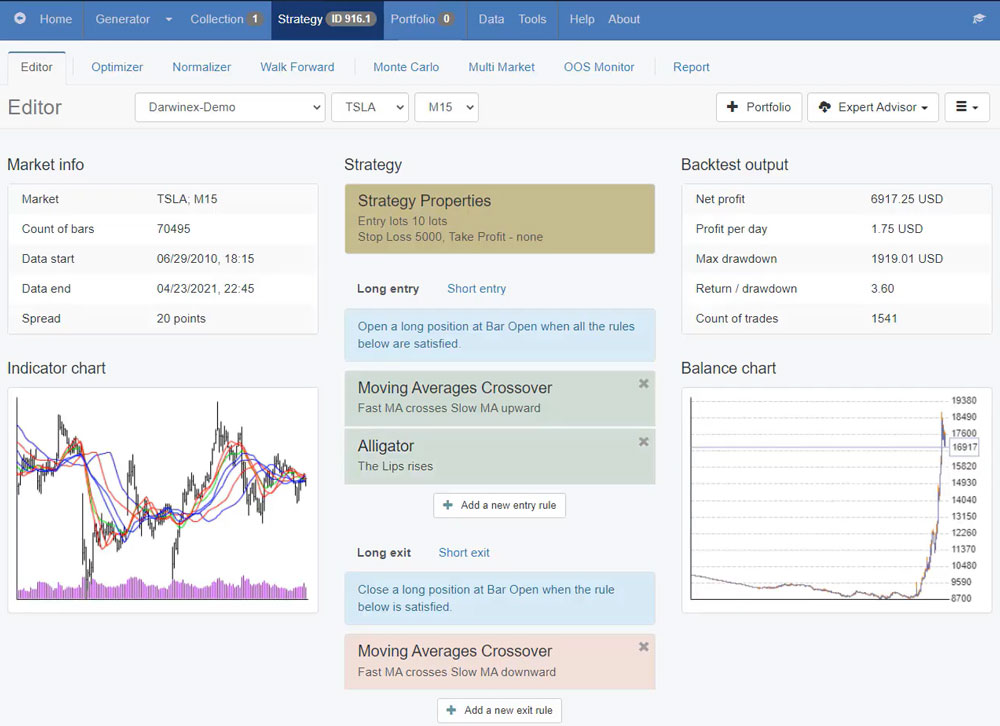This screenshot has height=726, width=1000.
Task: Open the Help menu
Action: [x=582, y=19]
